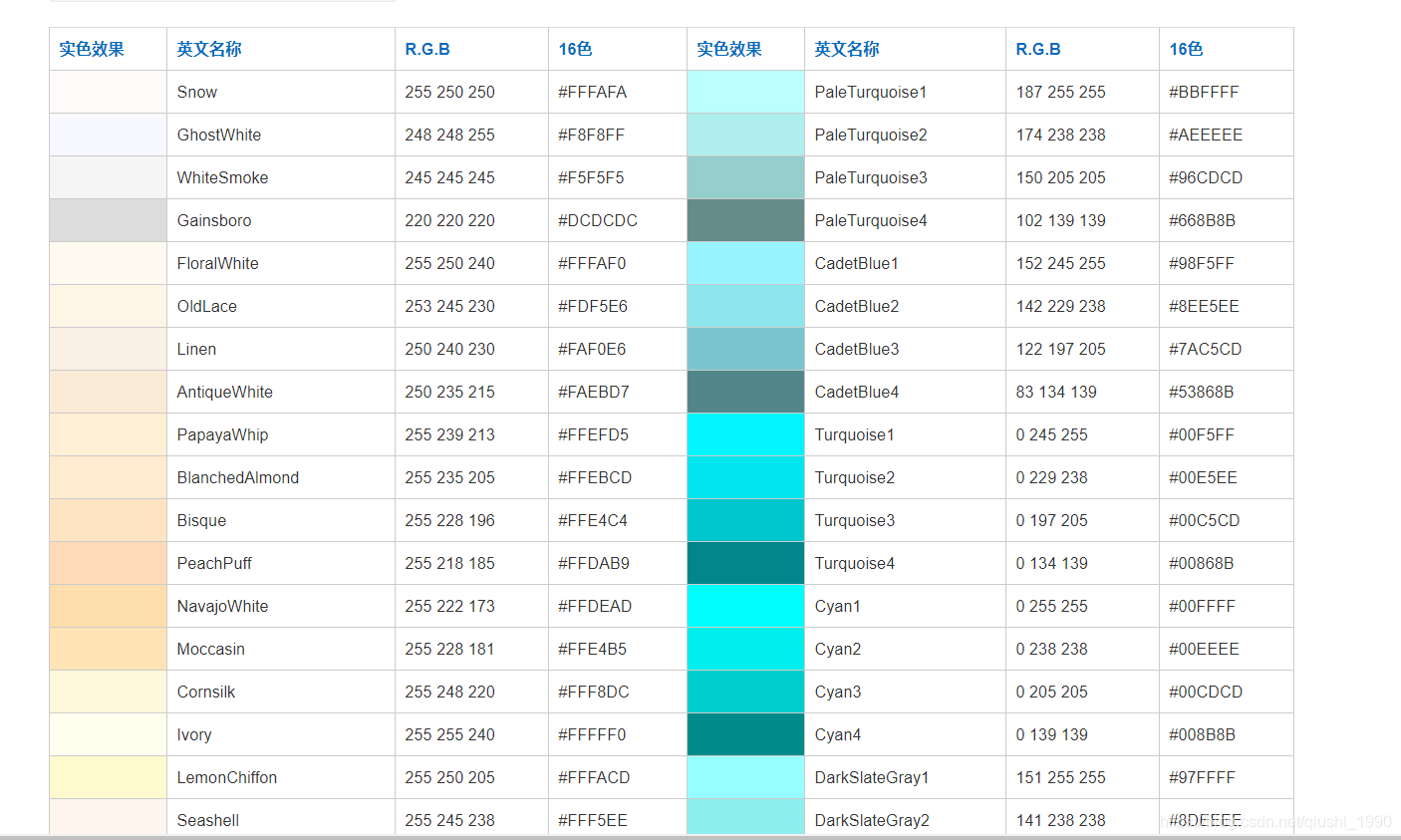1401x840 pixels.
Task: Select the PaleTurquoise4 color swatch
Action: coord(745,220)
